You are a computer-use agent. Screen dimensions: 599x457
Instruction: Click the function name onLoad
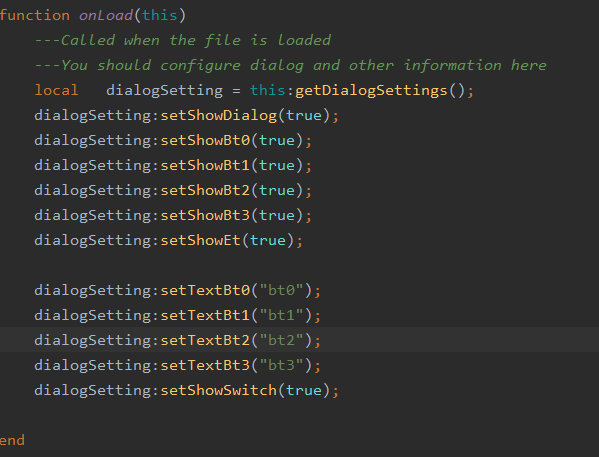tap(105, 15)
